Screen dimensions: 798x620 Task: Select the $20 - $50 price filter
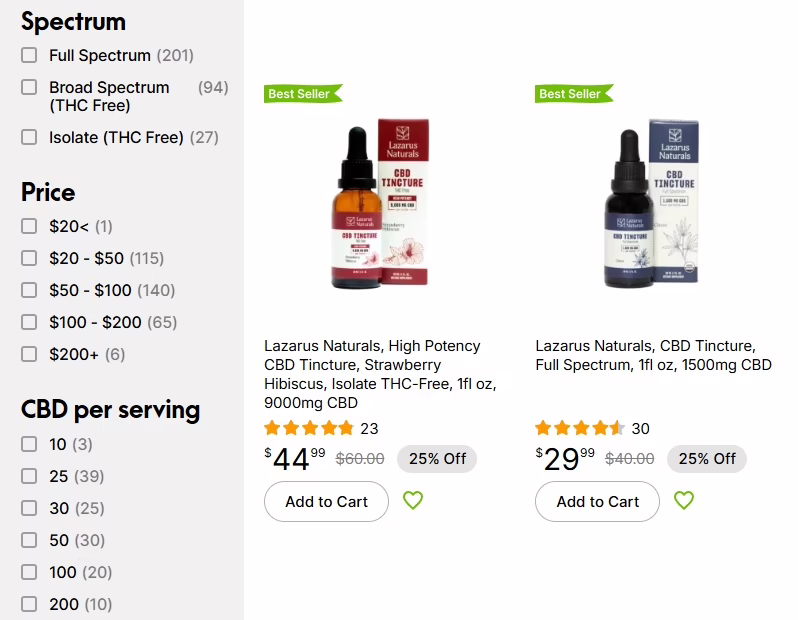30,258
